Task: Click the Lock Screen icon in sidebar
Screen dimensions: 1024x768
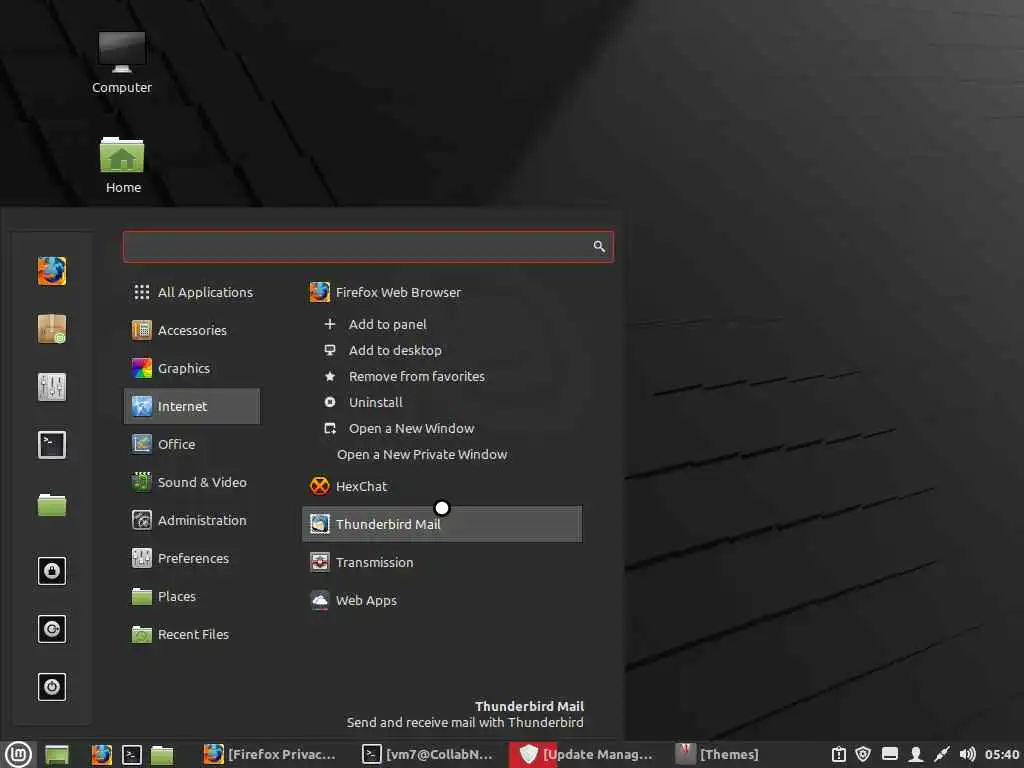Action: pos(52,571)
